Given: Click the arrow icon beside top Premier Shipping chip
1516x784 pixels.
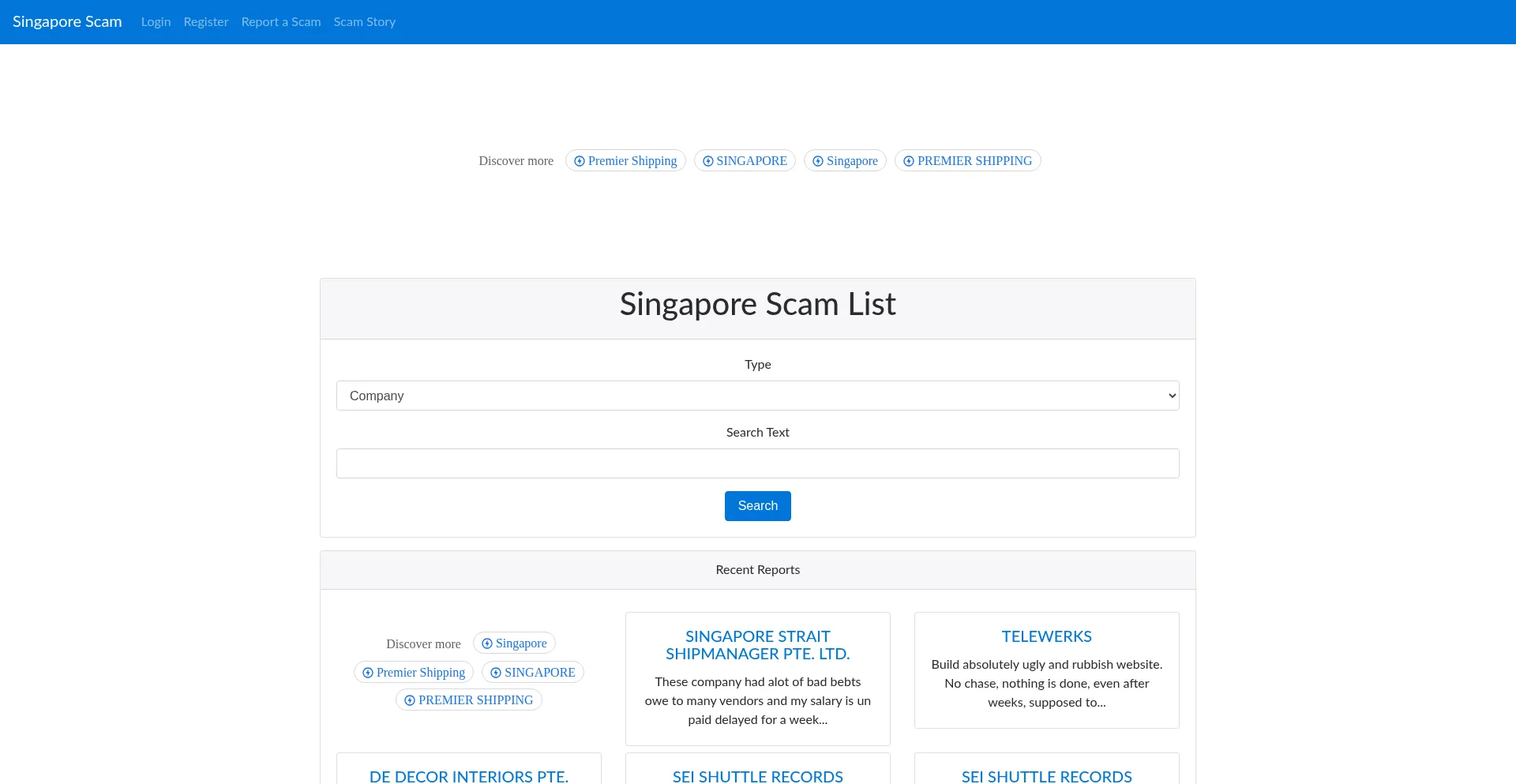Looking at the screenshot, I should [580, 161].
